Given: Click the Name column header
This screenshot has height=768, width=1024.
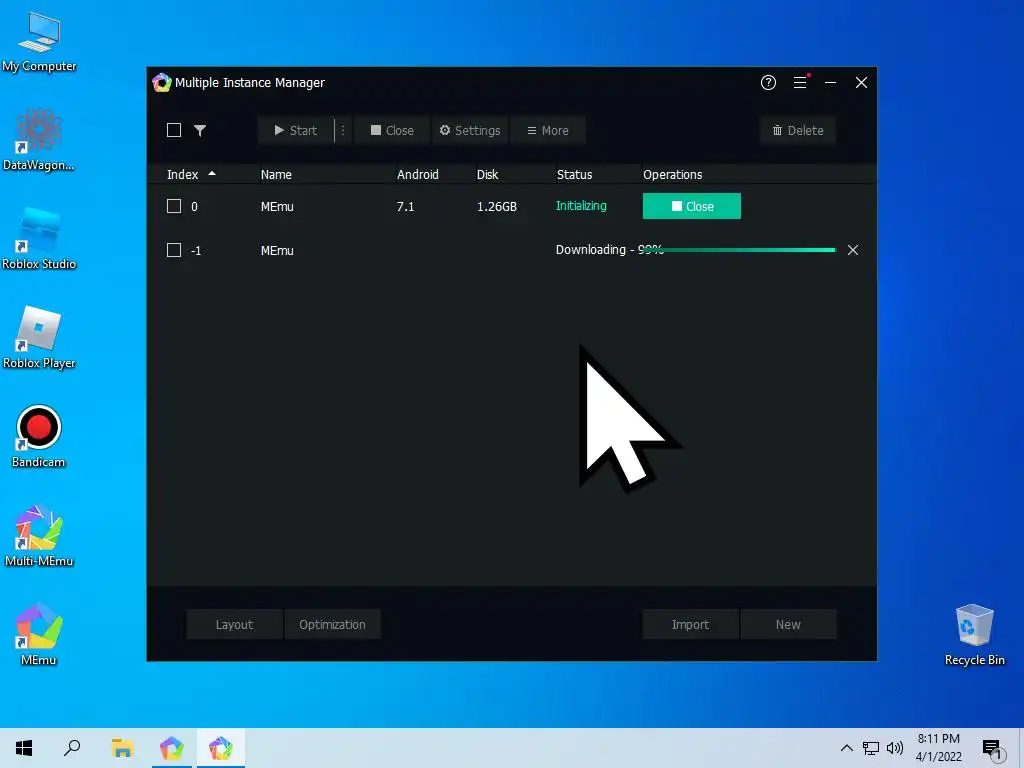Looking at the screenshot, I should coord(276,174).
